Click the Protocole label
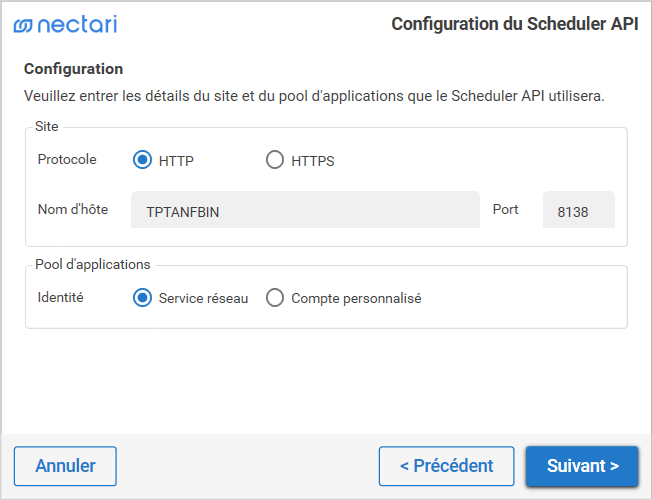 [67, 159]
